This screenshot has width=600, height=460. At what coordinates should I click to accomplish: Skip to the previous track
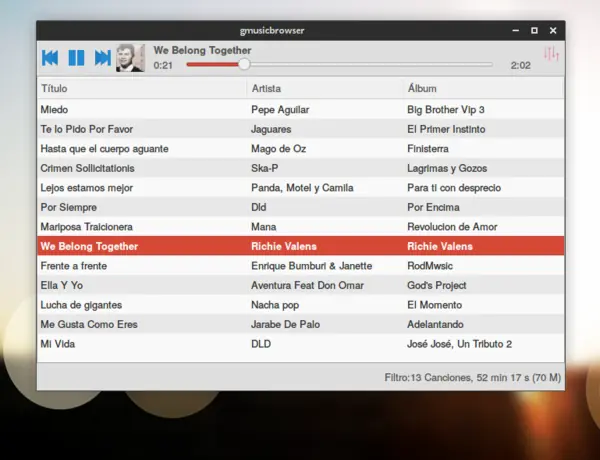point(50,58)
